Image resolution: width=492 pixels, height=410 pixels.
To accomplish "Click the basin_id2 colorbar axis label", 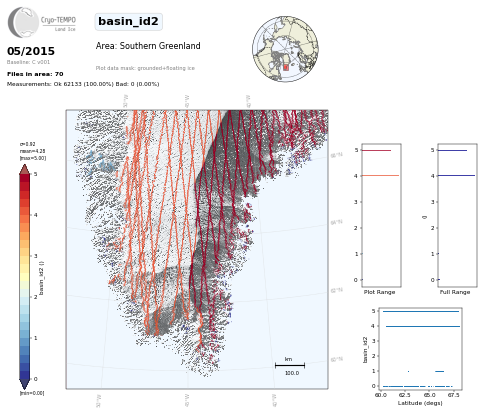I will (41, 278).
